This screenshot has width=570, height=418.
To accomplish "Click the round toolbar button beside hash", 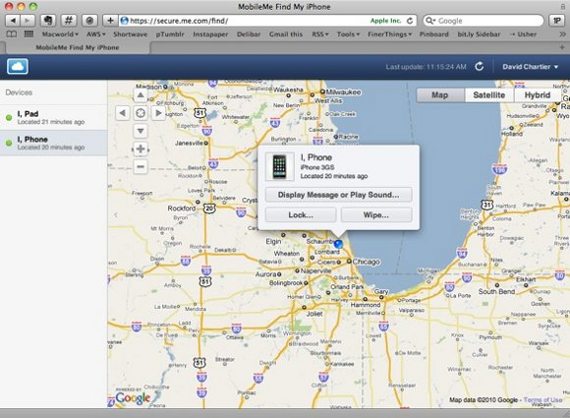I will pyautogui.click(x=89, y=21).
